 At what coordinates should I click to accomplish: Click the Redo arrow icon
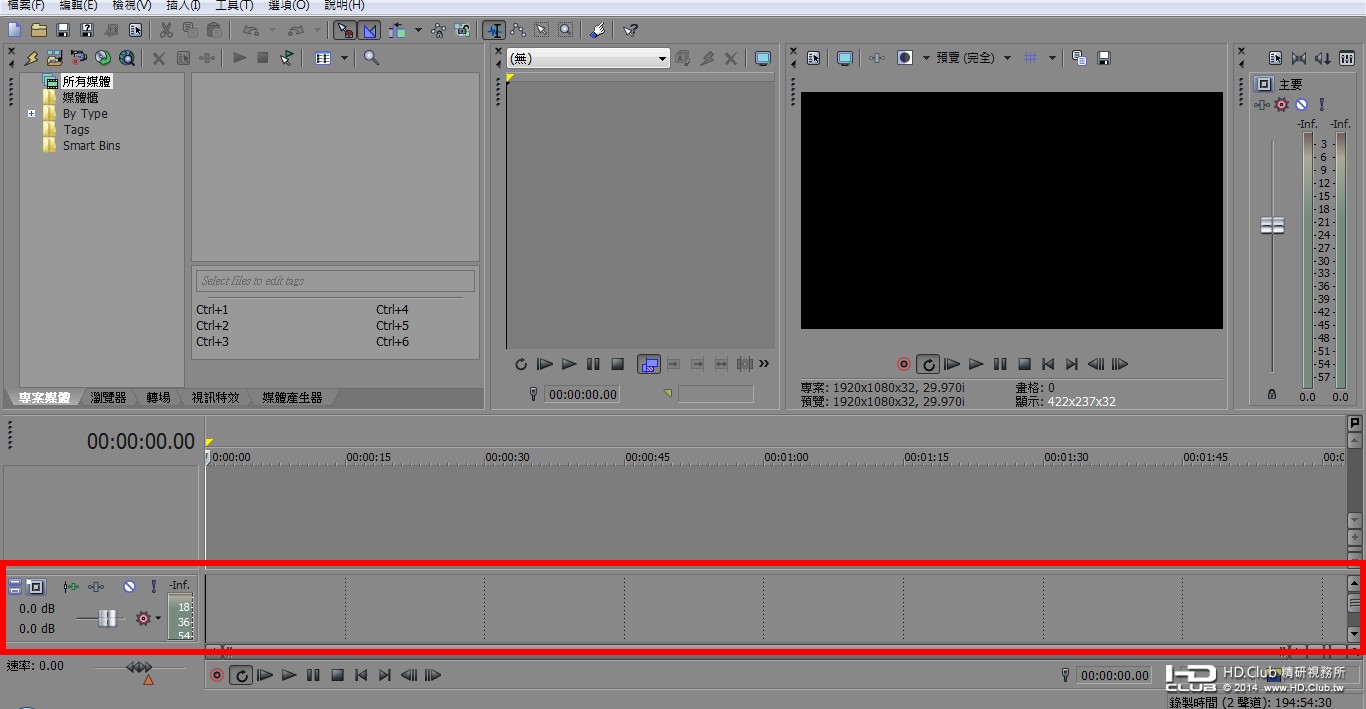coord(296,30)
